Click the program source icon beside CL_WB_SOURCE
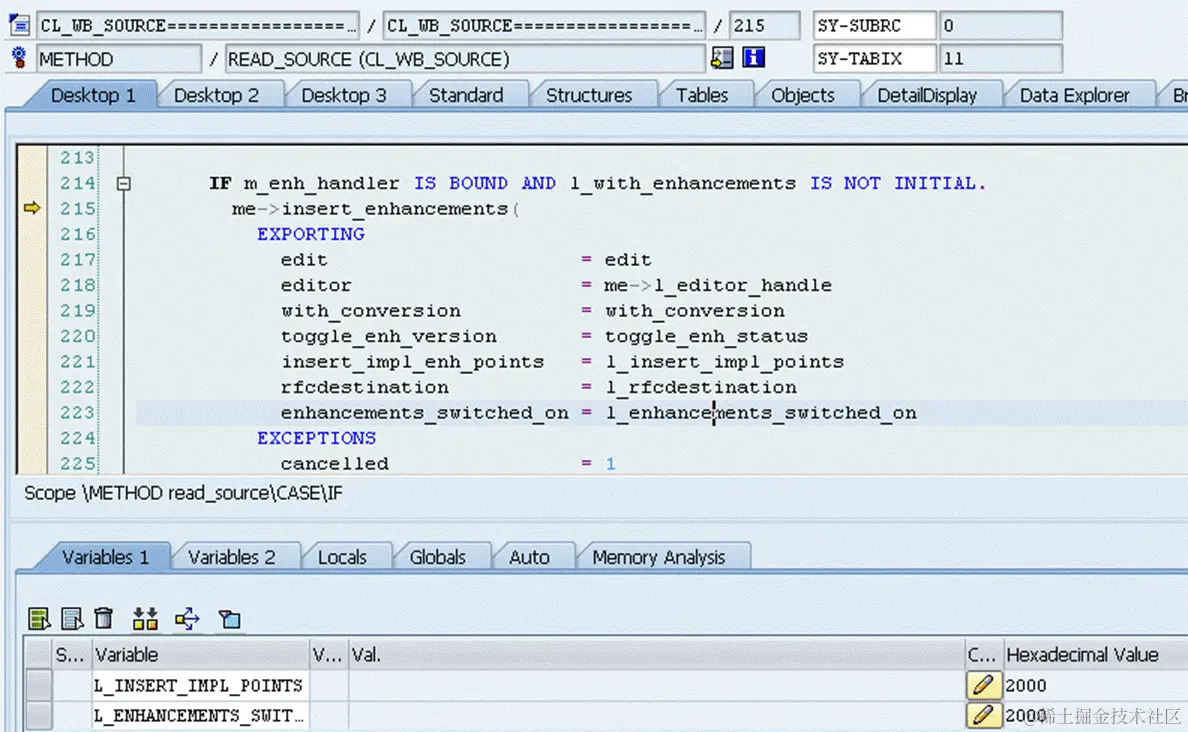 (19, 25)
